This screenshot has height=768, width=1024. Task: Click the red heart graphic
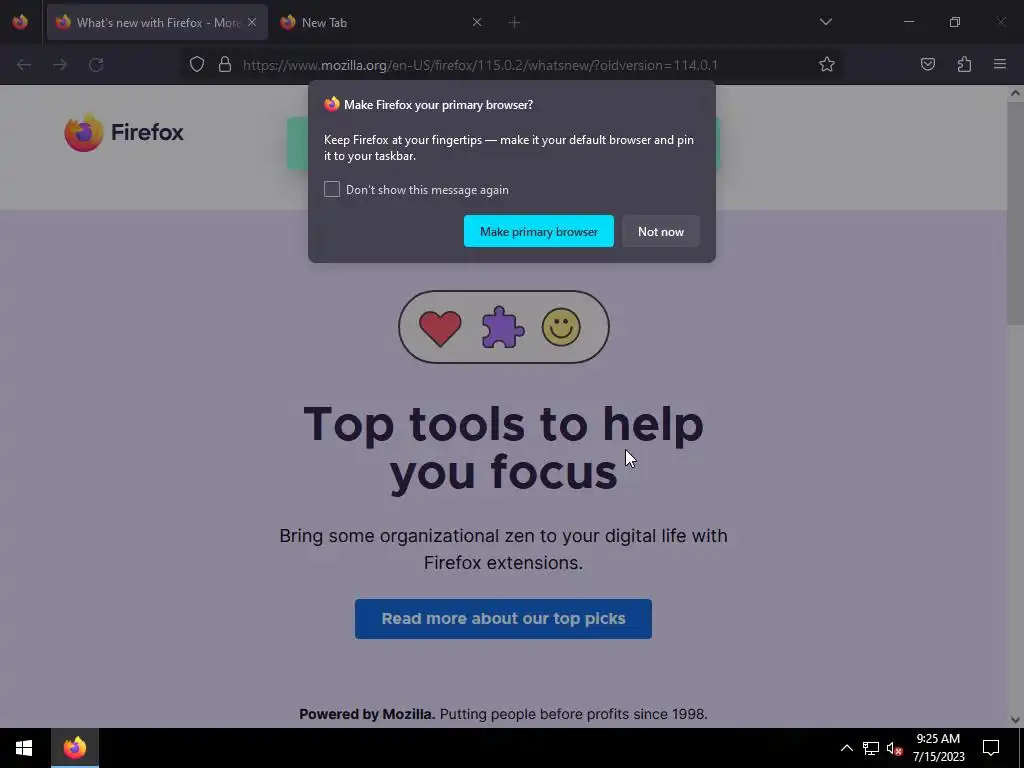(x=440, y=328)
